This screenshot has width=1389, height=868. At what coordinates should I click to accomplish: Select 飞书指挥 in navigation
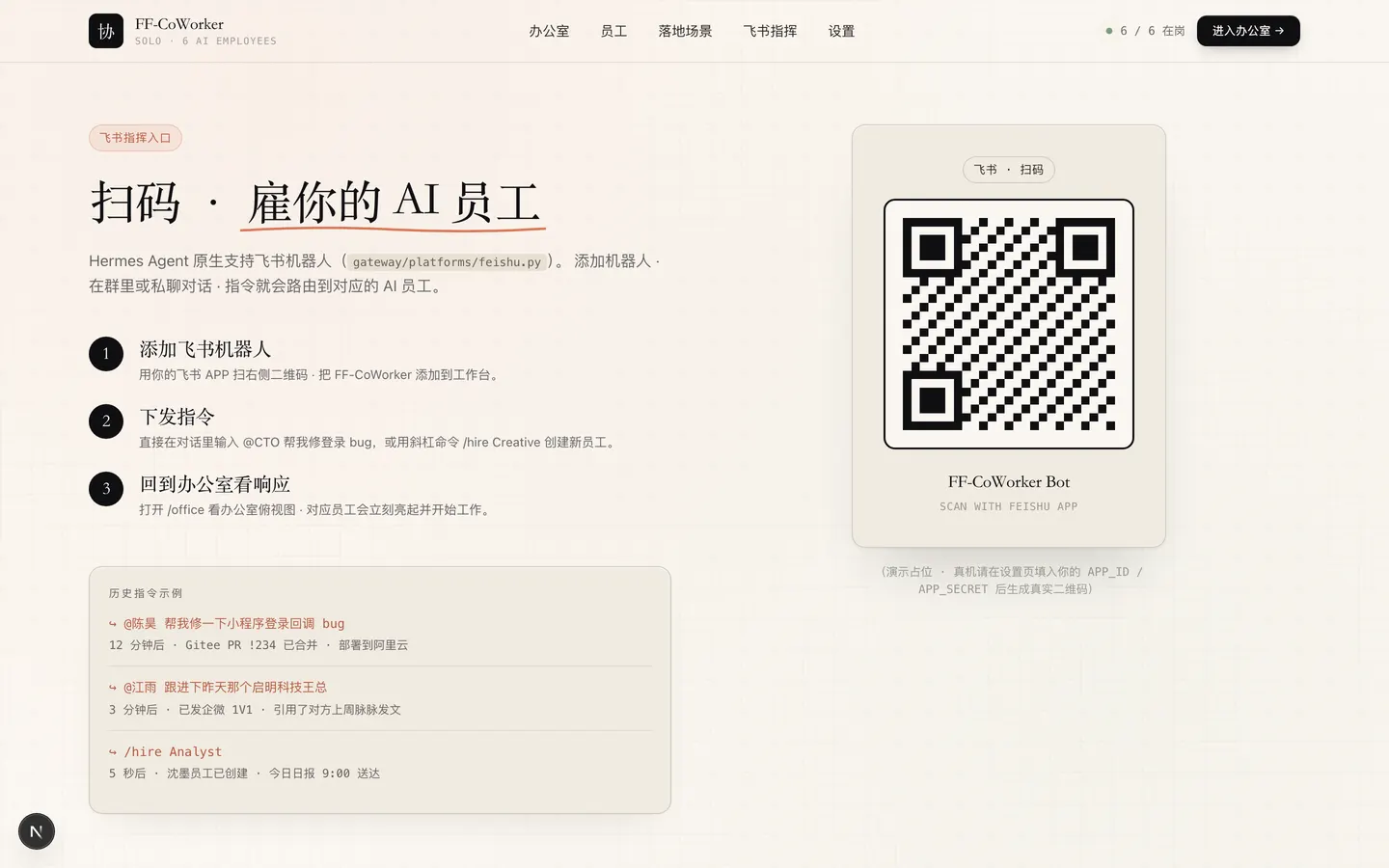pyautogui.click(x=770, y=31)
